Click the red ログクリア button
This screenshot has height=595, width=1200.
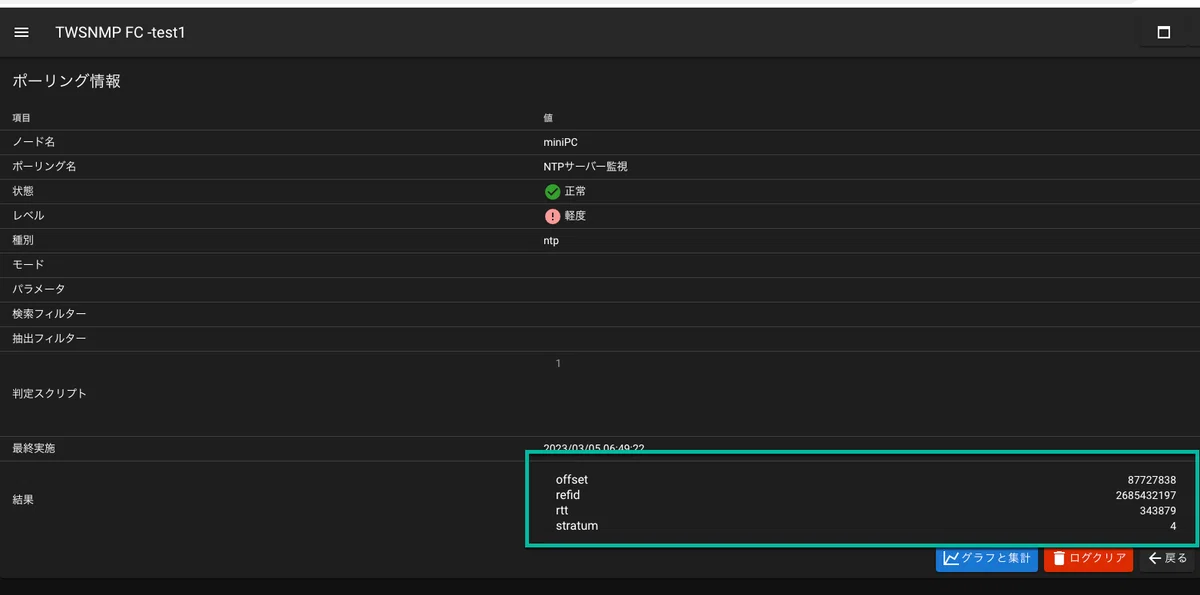(x=1088, y=558)
